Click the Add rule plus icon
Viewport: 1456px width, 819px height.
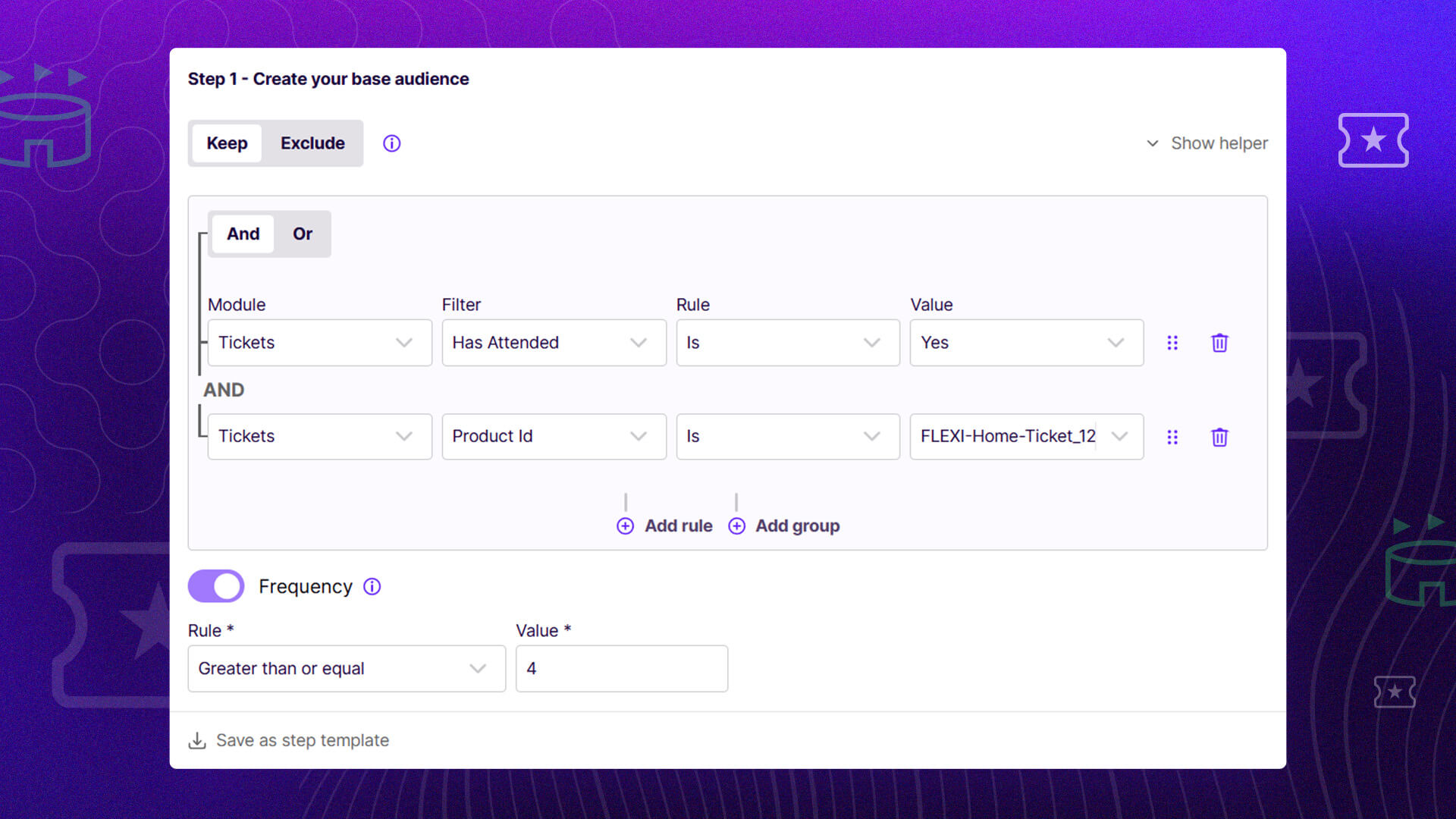click(x=625, y=526)
